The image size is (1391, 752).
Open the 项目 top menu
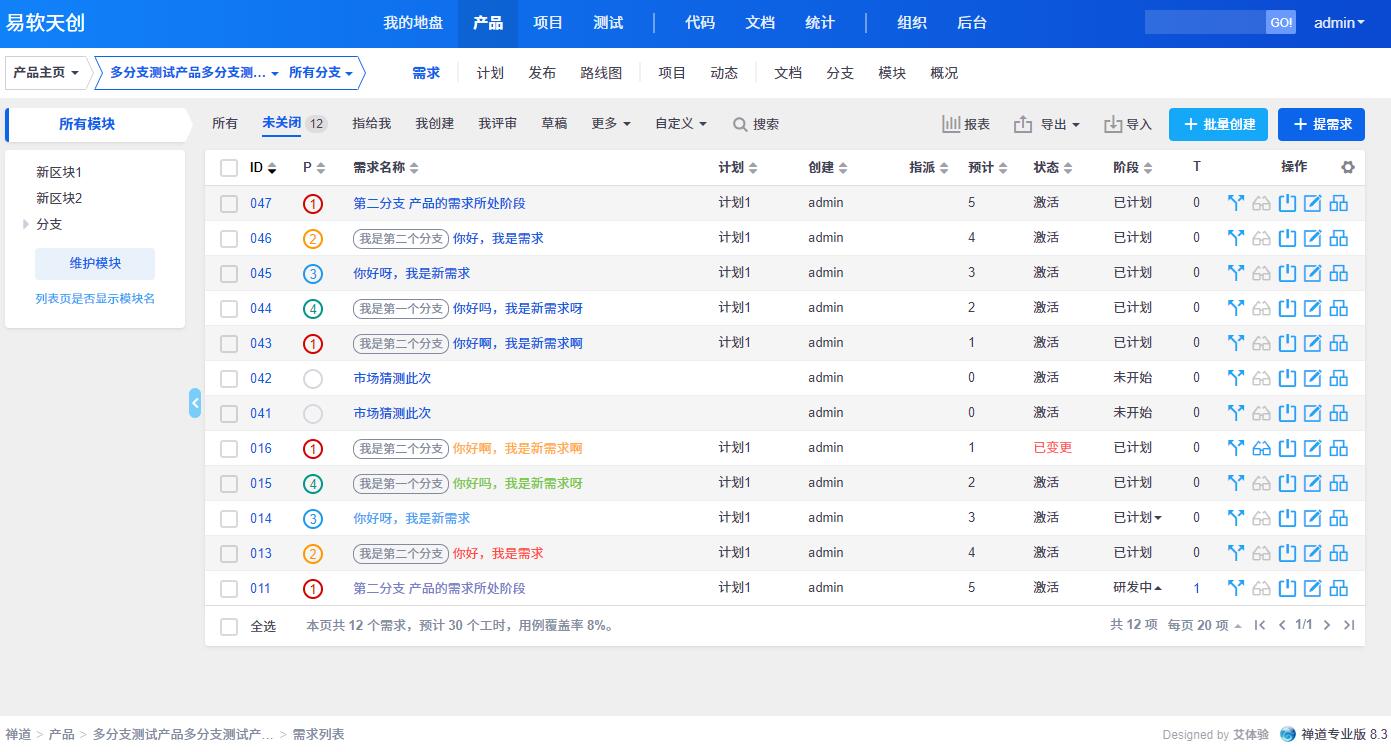[548, 23]
